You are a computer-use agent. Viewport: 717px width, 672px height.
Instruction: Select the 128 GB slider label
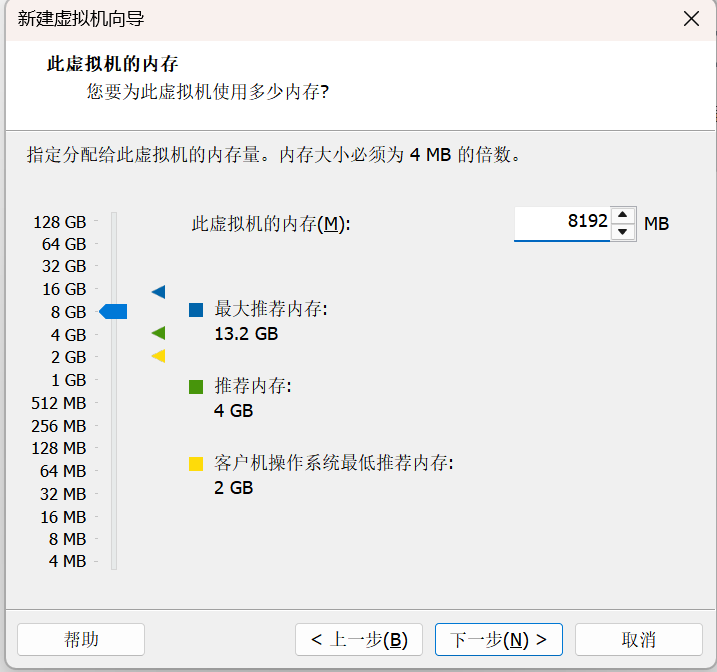60,221
